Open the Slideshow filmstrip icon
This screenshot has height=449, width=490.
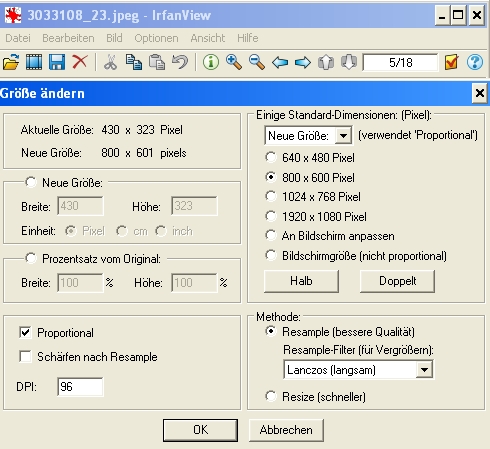coord(34,62)
